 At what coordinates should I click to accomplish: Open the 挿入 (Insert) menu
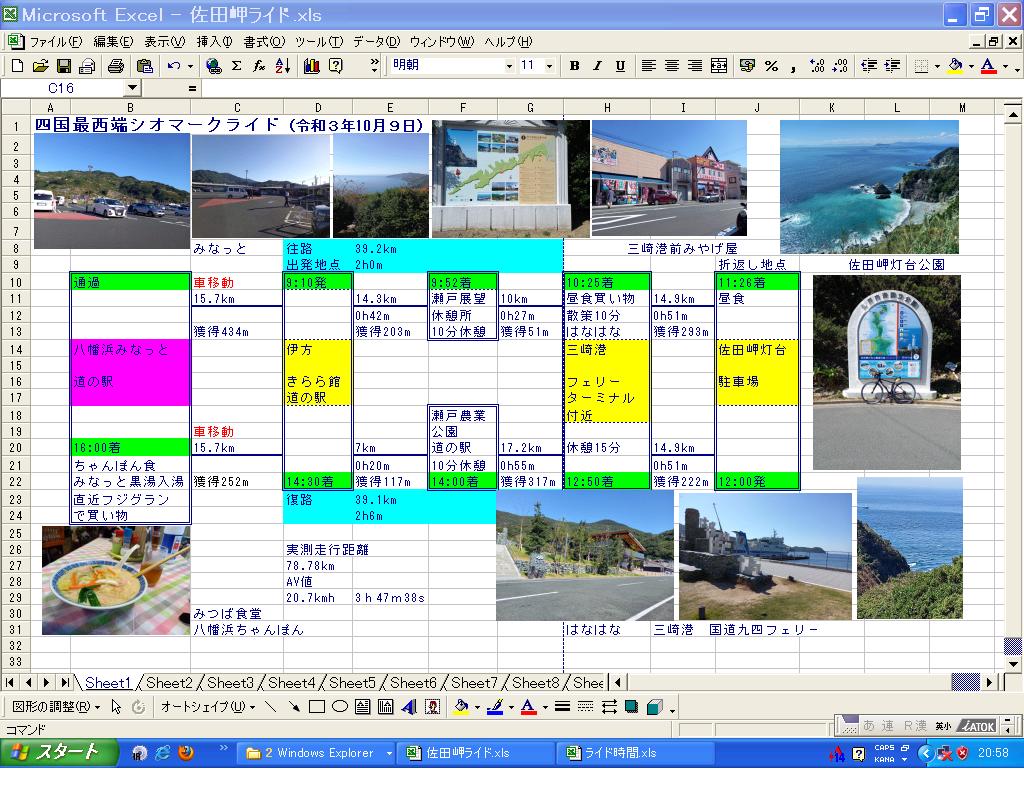(x=214, y=42)
